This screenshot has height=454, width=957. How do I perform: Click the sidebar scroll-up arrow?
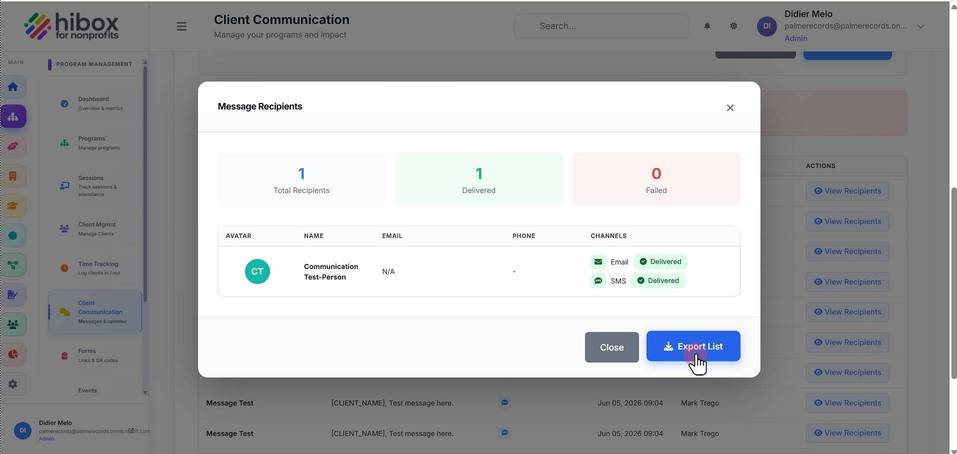[x=145, y=63]
